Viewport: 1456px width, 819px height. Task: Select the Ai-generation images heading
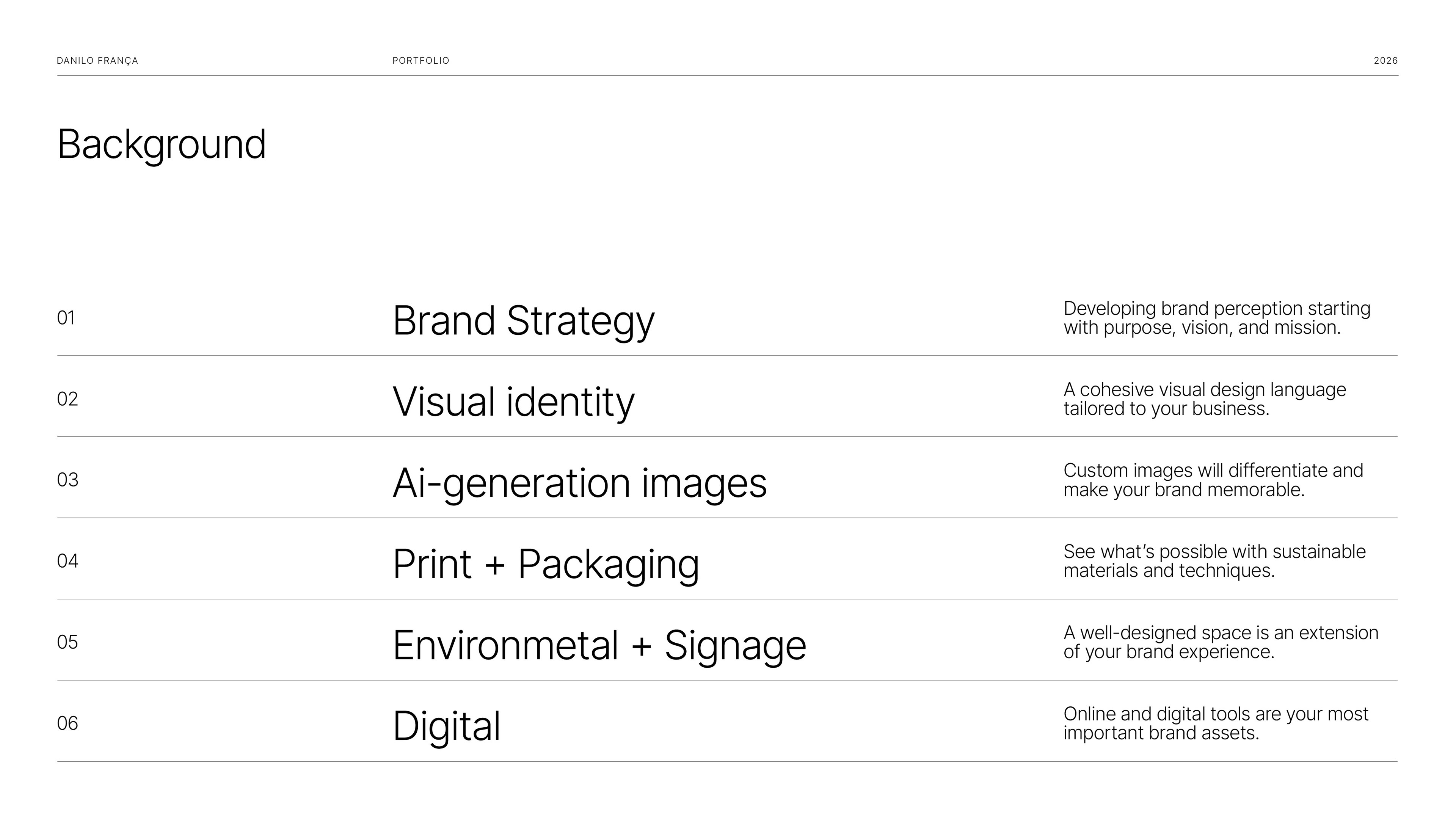580,484
